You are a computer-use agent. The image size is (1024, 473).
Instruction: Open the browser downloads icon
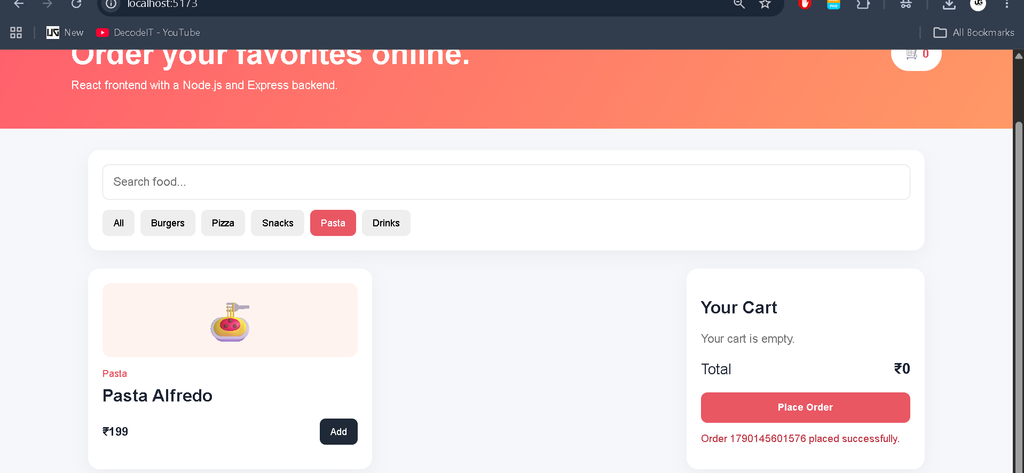949,5
